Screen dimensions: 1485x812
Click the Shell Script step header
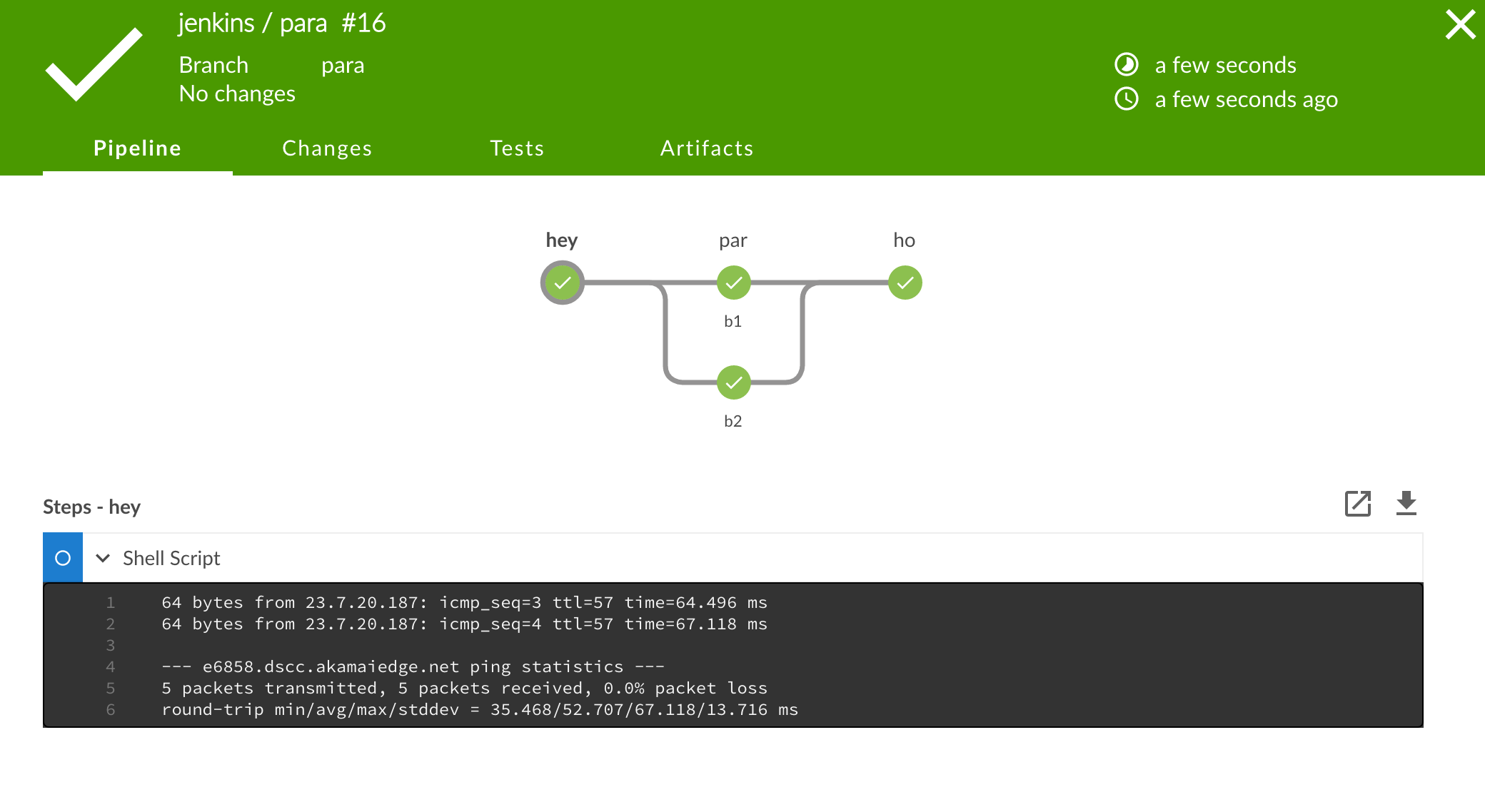tap(171, 558)
